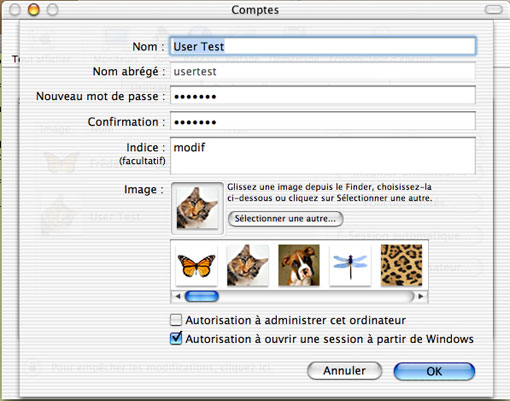Click the Nom abrégé field usertest
The height and width of the screenshot is (401, 510).
(323, 71)
